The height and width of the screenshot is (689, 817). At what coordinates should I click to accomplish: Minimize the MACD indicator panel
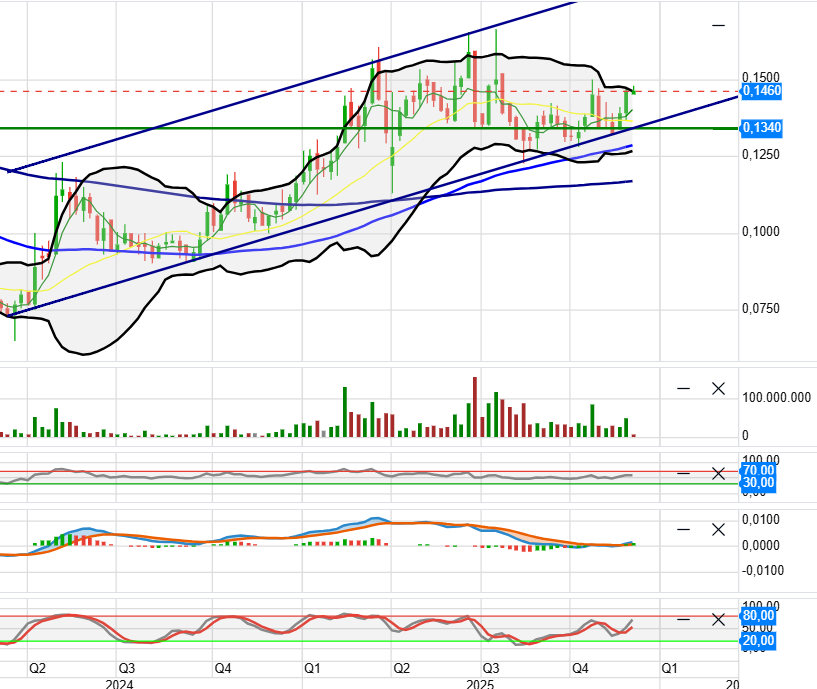[x=684, y=529]
